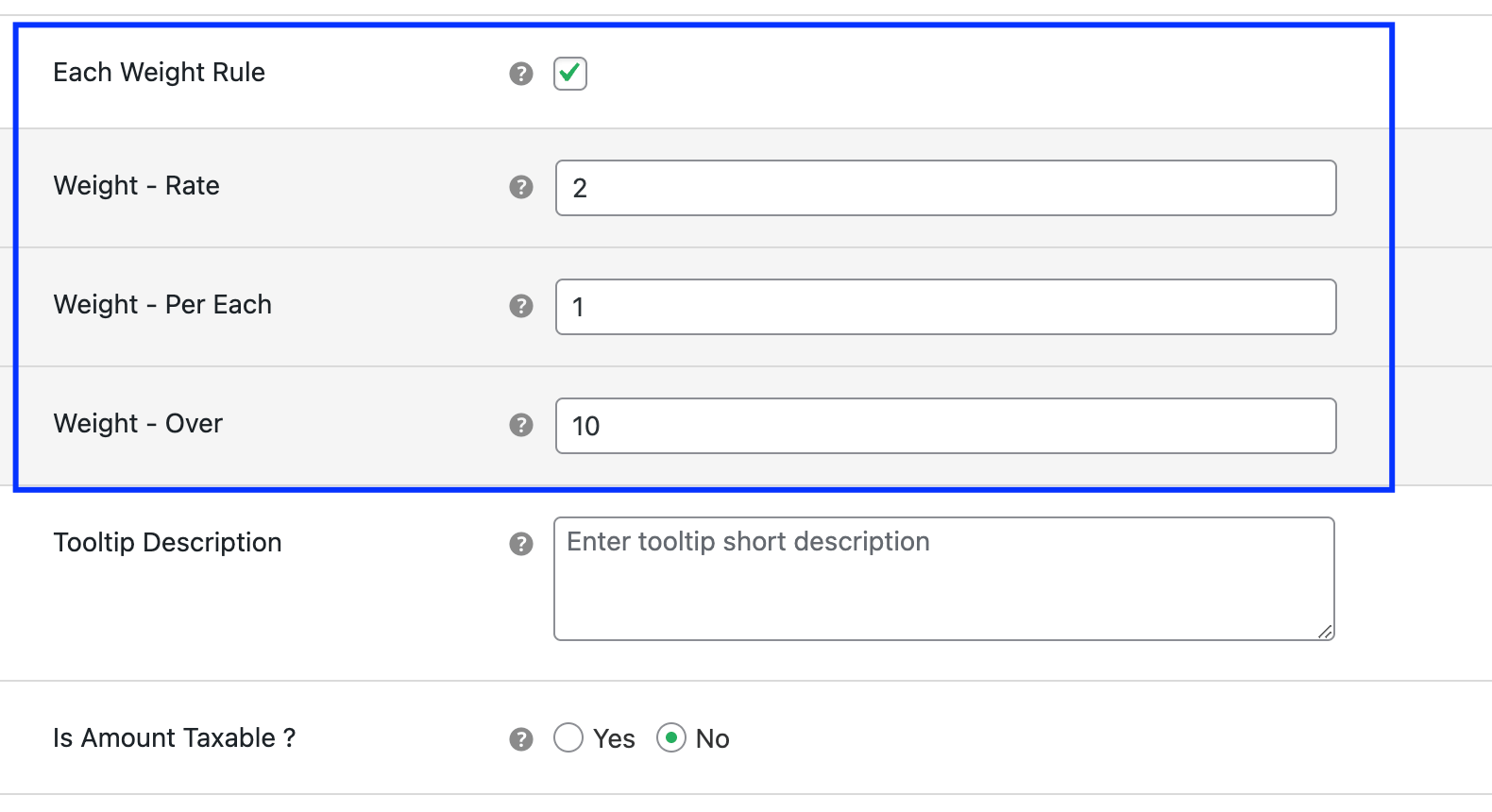Click the tooltip short description text area
Image resolution: width=1492 pixels, height=812 pixels.
pyautogui.click(x=944, y=576)
